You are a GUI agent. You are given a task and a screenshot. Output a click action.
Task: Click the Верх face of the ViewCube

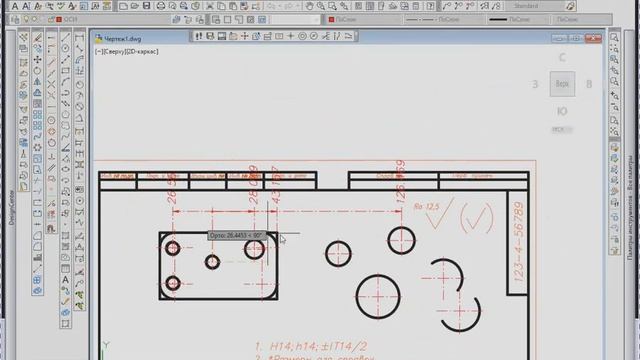tap(562, 84)
